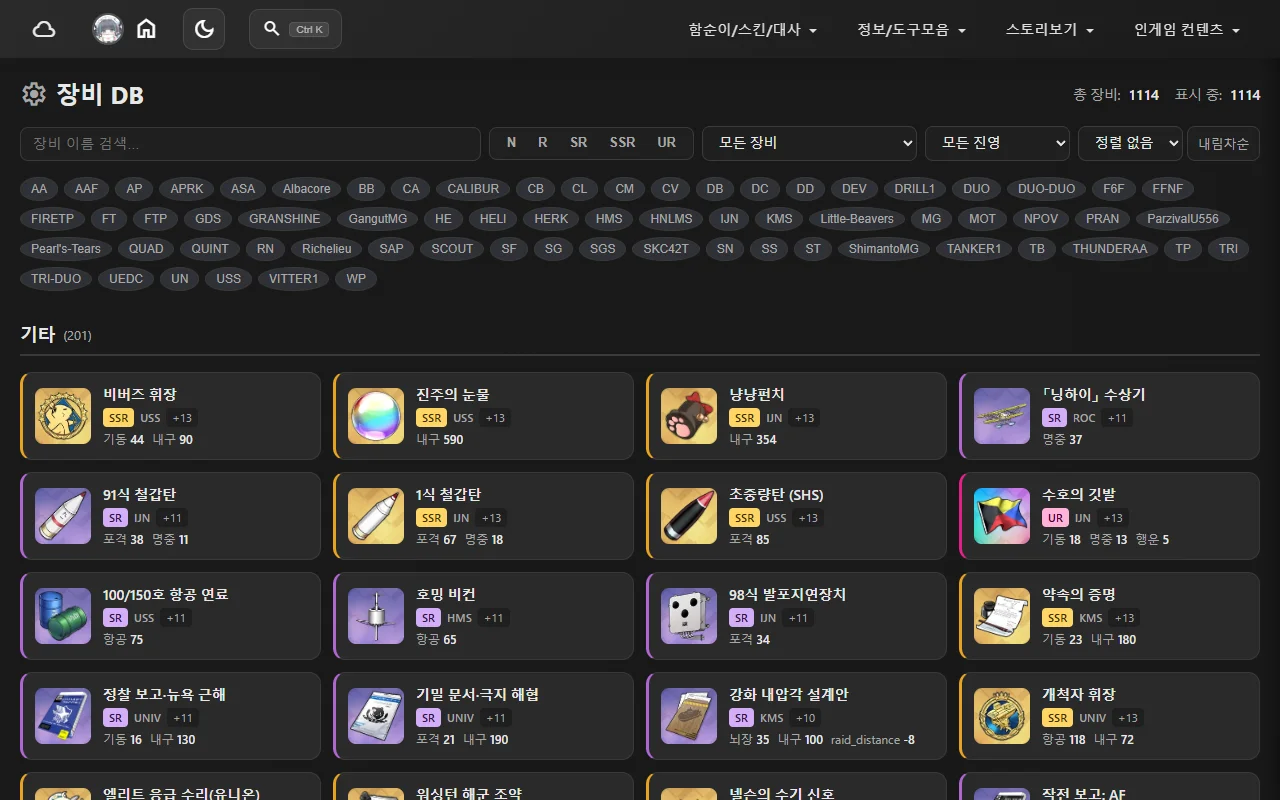Open the 기밀 문서·극지 해협 document icon
This screenshot has height=800, width=1280.
coord(376,716)
